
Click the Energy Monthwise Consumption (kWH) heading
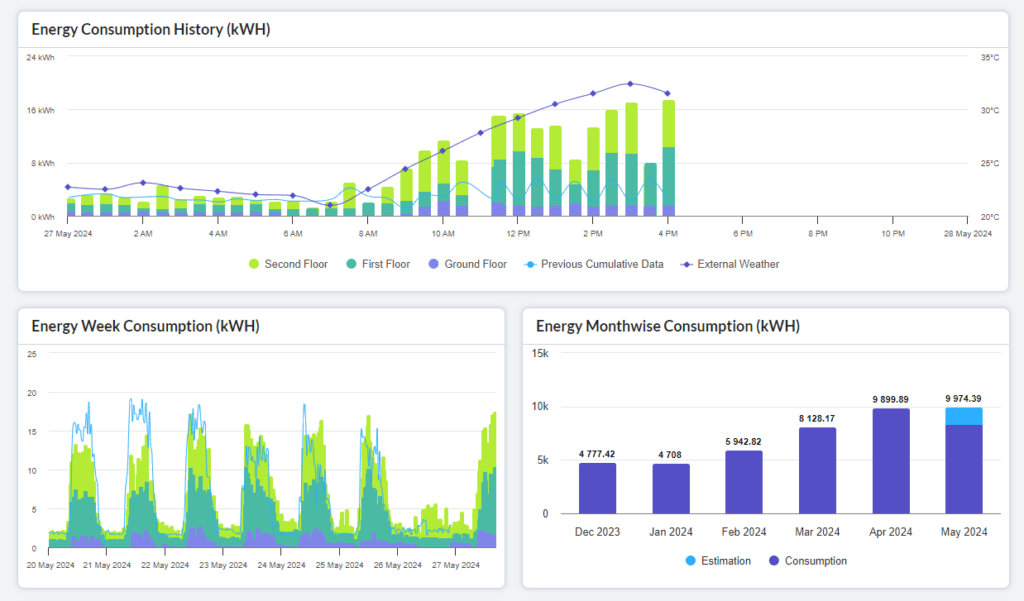668,326
